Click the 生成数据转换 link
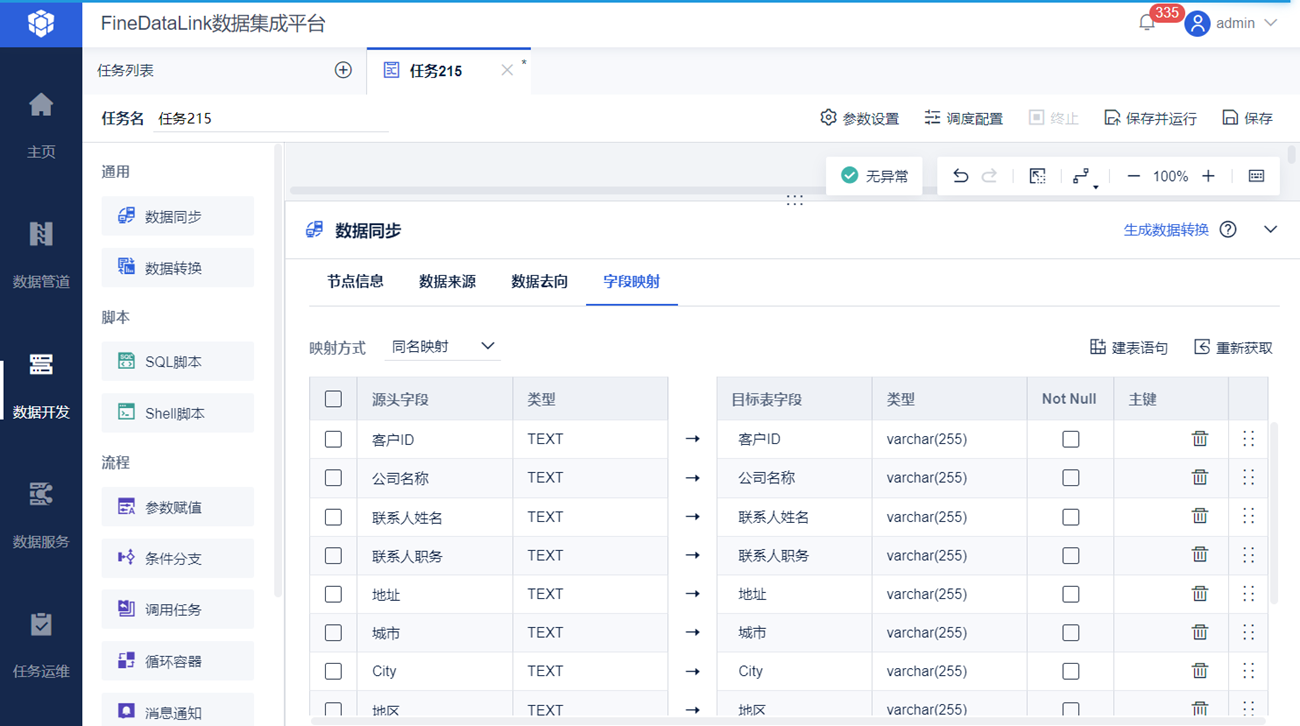The image size is (1300, 726). (1166, 230)
